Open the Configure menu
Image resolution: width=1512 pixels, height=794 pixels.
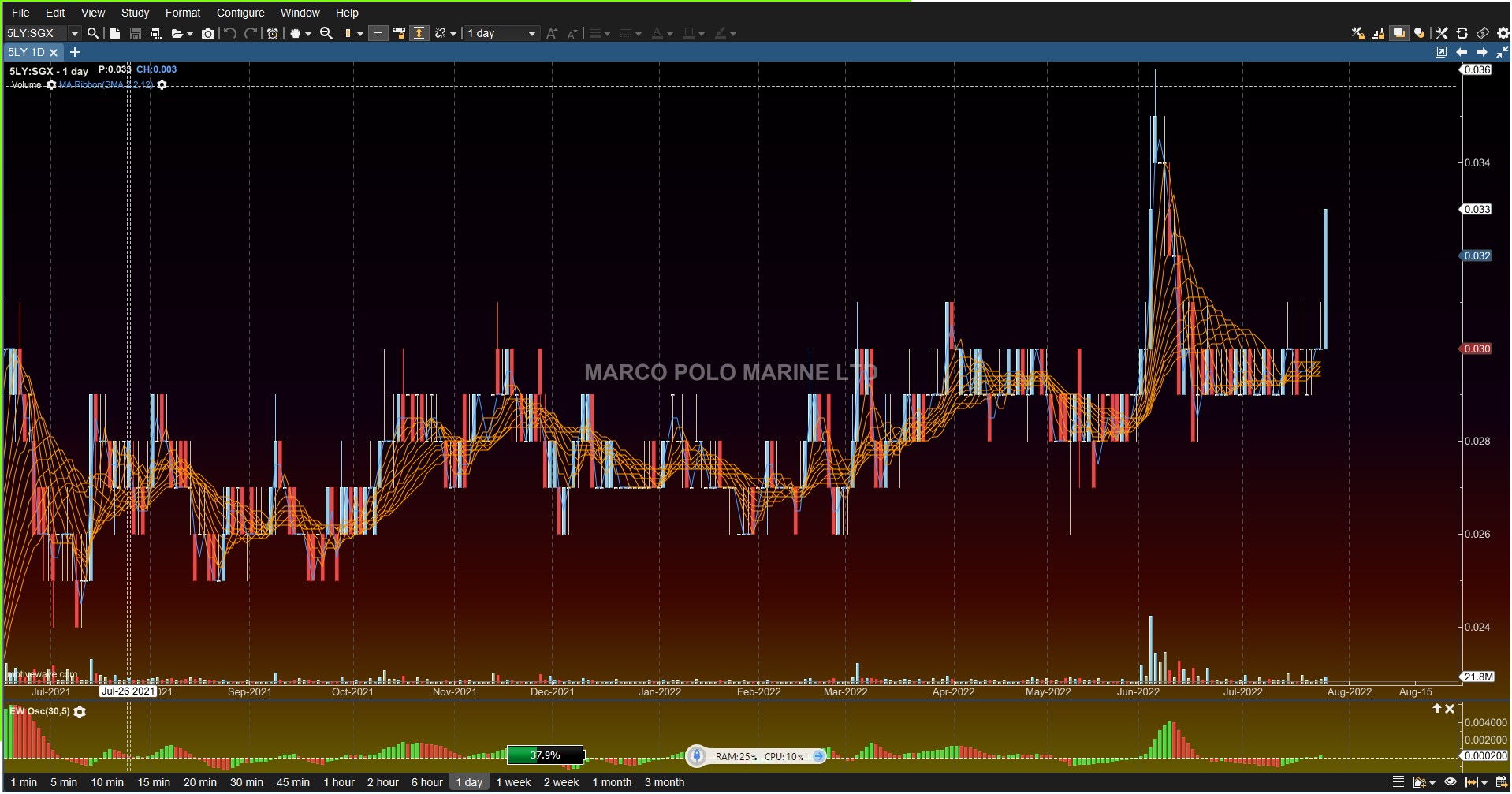[240, 13]
